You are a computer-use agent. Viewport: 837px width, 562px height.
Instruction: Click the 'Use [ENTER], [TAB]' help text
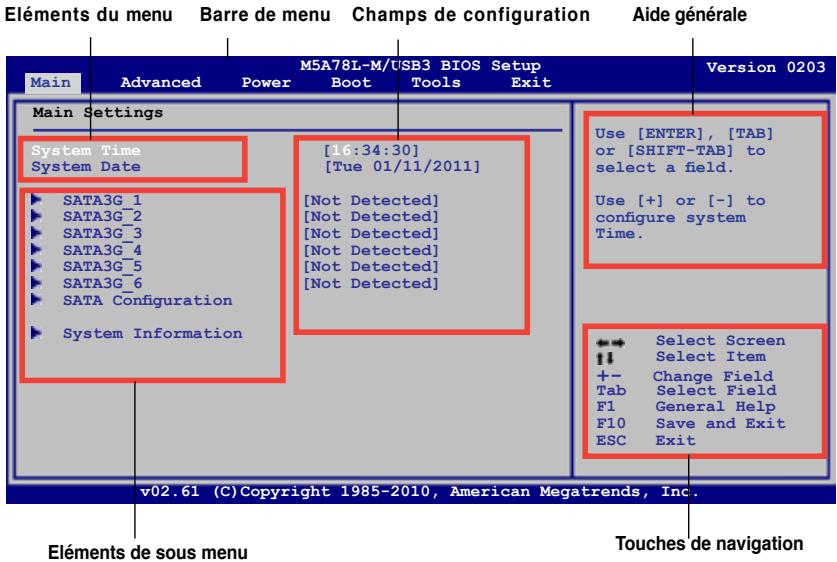point(684,133)
